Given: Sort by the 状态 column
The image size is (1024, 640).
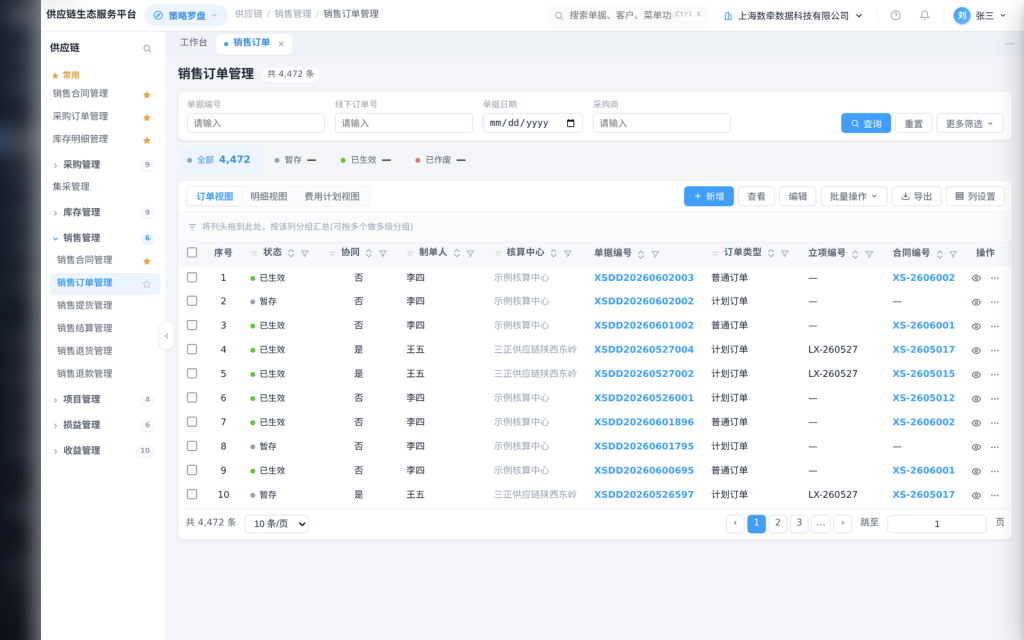Looking at the screenshot, I should [291, 253].
